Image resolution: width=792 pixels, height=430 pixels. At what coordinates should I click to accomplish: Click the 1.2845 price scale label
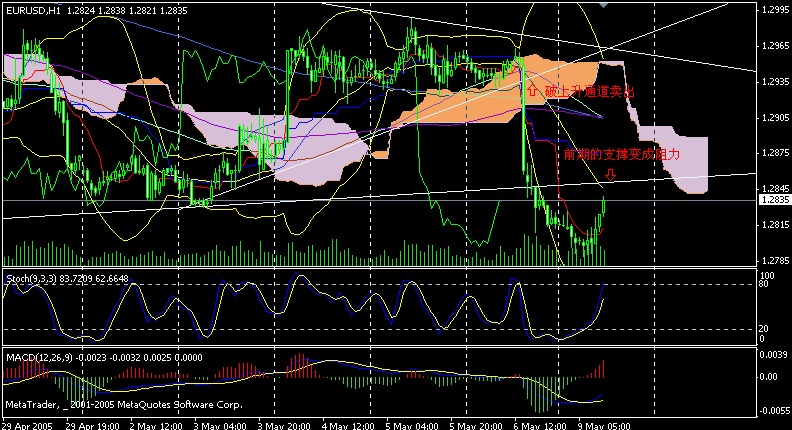tap(775, 189)
